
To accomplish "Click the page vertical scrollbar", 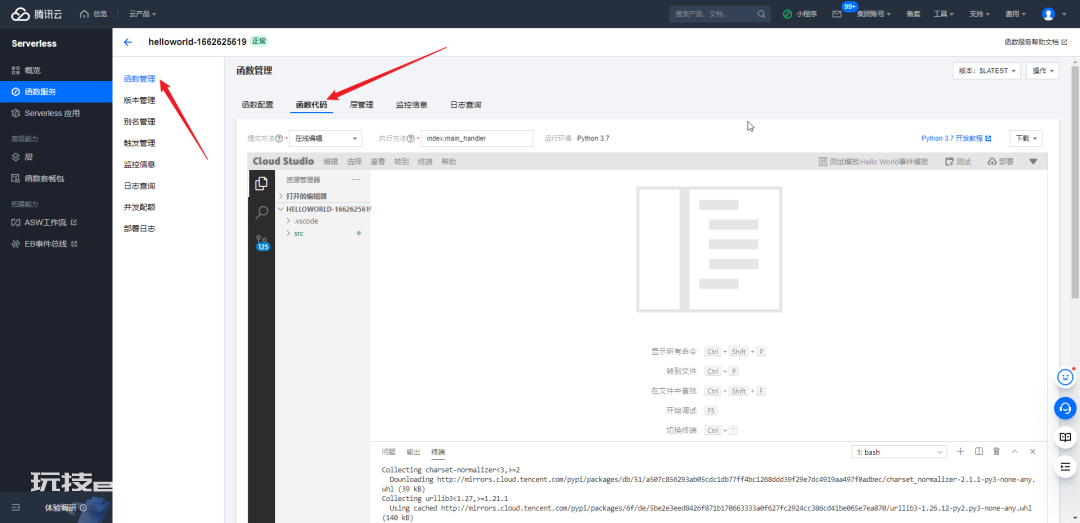I will tap(1076, 181).
